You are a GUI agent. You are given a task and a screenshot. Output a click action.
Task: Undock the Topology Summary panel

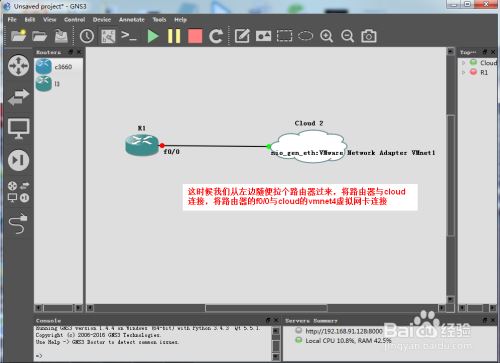click(x=485, y=52)
